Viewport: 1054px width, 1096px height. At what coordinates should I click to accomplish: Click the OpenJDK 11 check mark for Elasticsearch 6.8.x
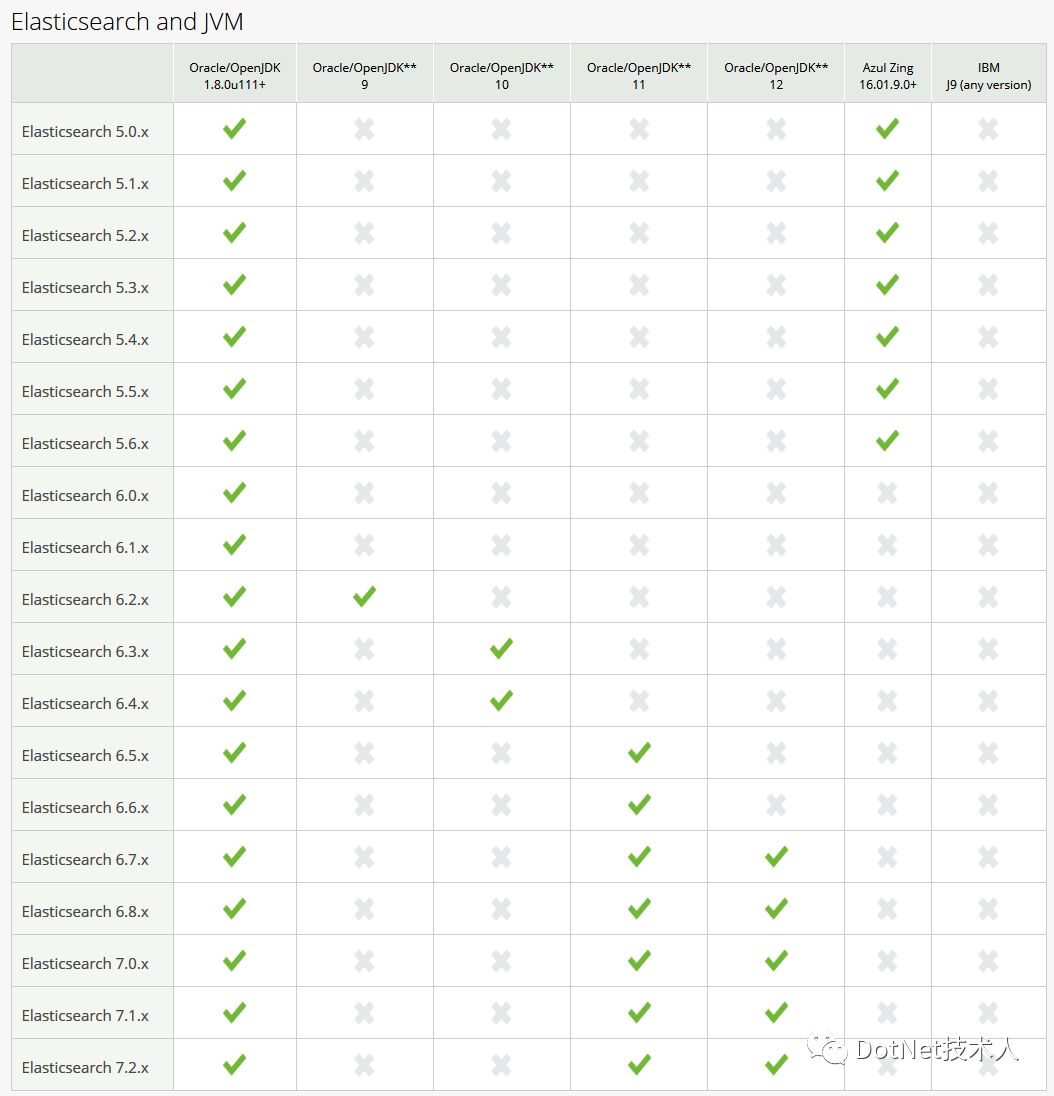click(x=639, y=909)
